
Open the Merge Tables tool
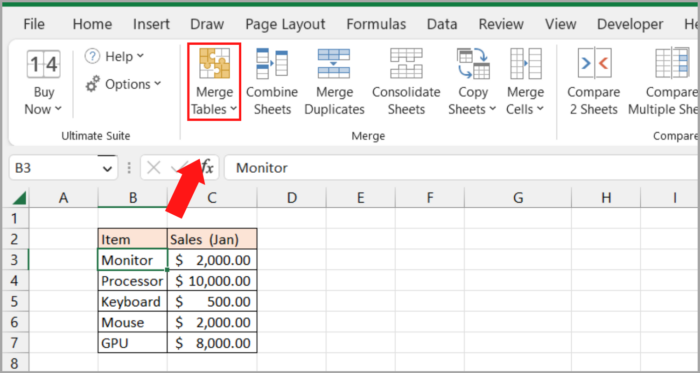click(x=214, y=81)
